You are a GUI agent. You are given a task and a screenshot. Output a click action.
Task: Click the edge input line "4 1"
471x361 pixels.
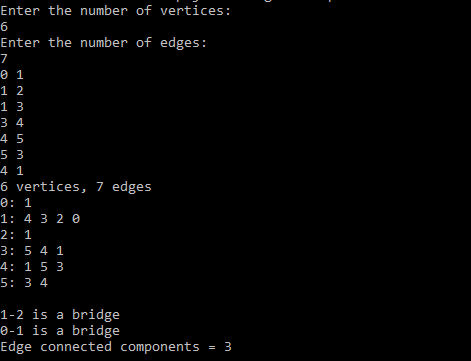12,171
